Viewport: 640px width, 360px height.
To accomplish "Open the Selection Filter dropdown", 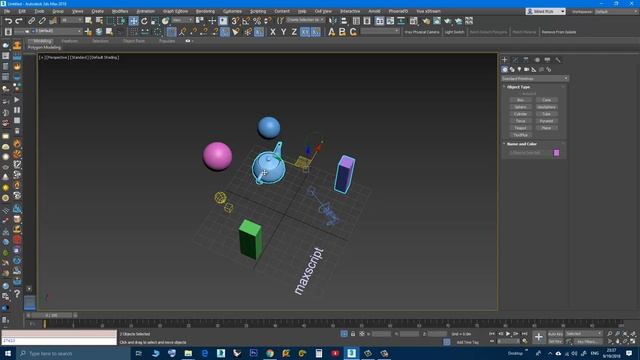I will [72, 20].
